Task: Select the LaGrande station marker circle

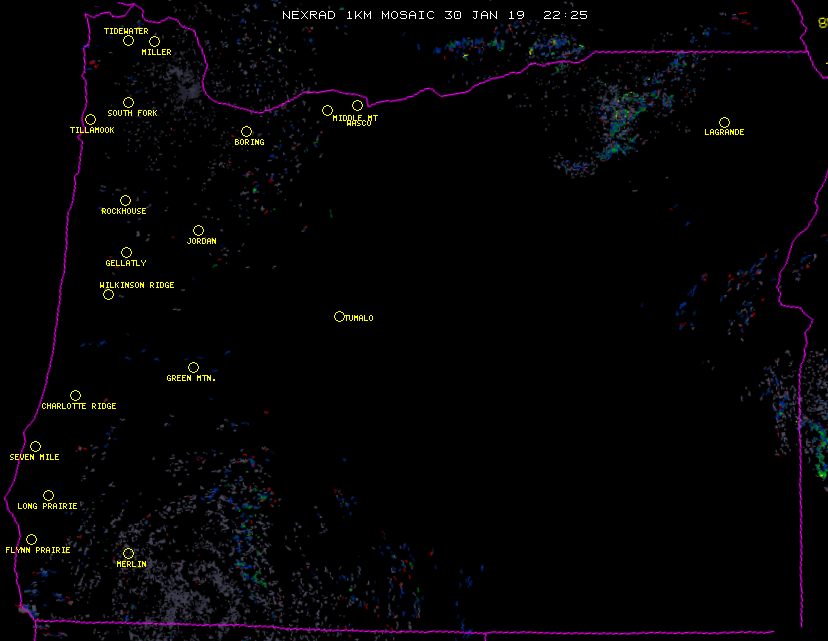Action: coord(724,122)
